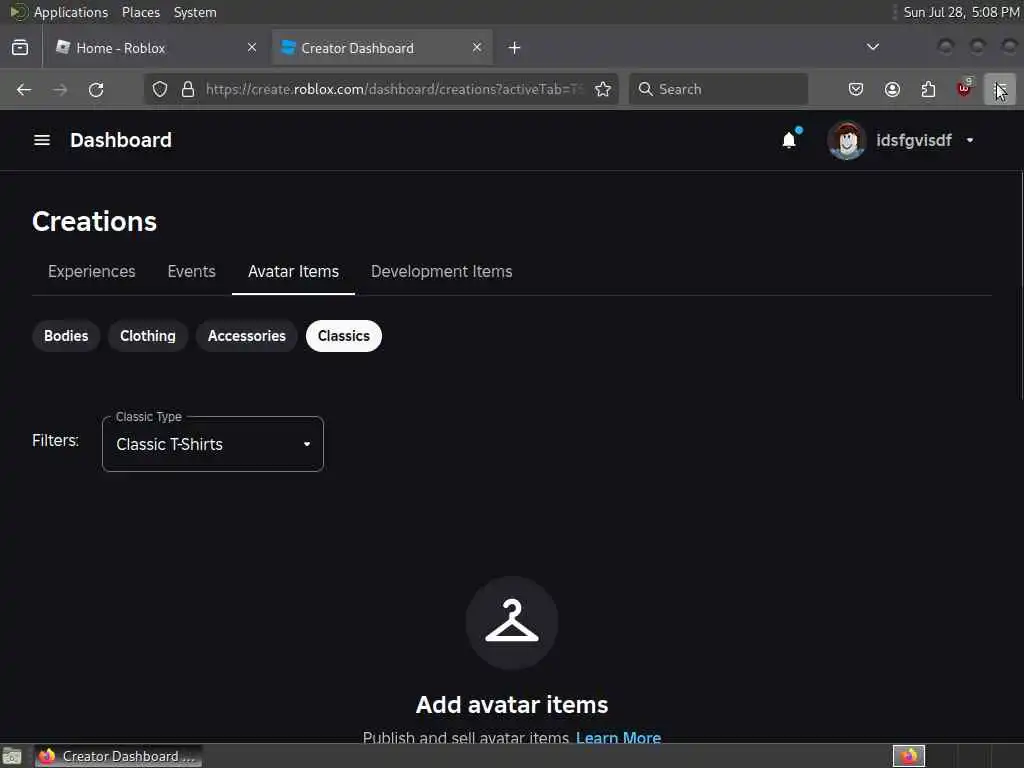Reload the page

coord(96,89)
